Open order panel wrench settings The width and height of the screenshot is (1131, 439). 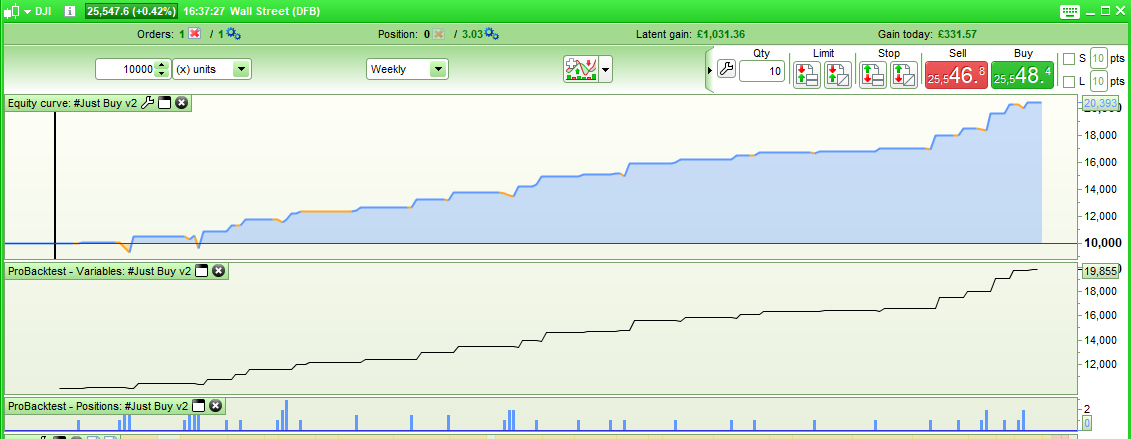(x=726, y=70)
